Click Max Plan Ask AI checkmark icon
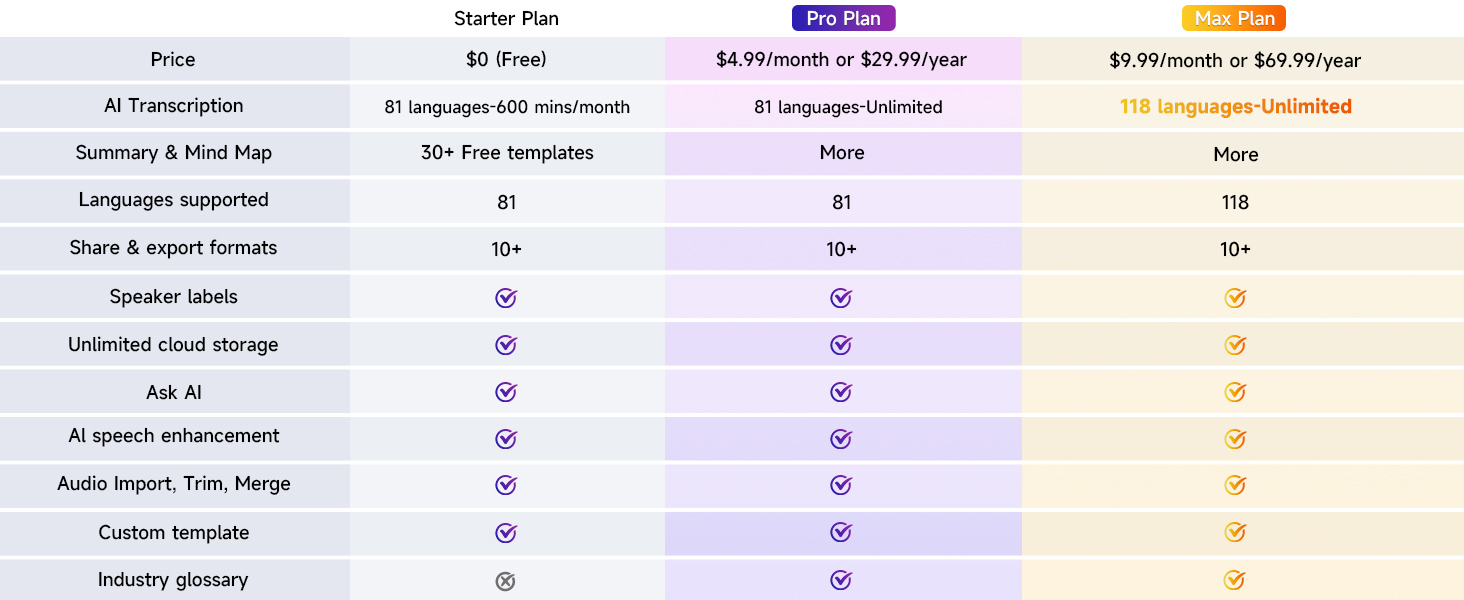 coord(1235,392)
